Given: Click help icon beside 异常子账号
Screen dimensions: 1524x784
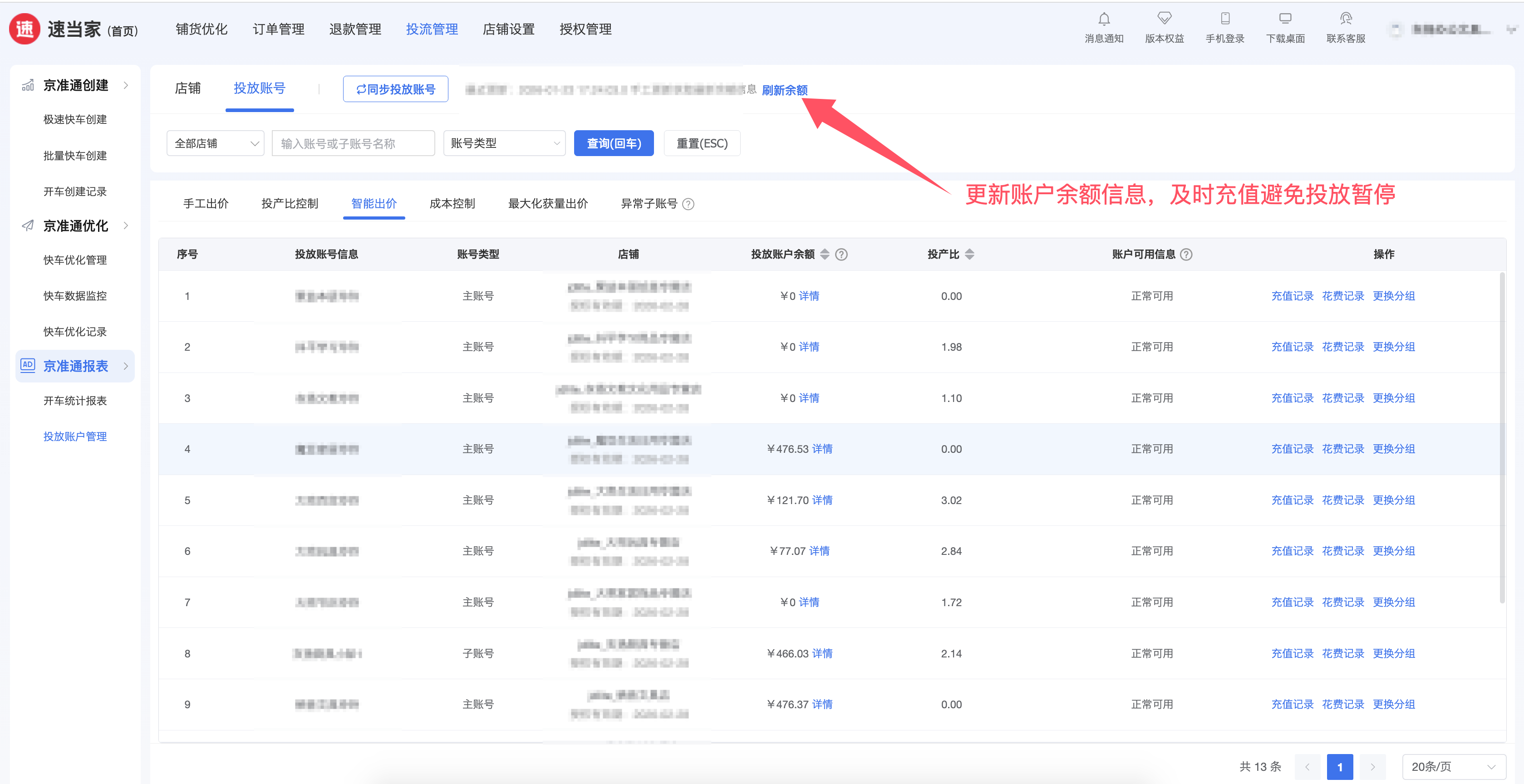Looking at the screenshot, I should click(688, 204).
